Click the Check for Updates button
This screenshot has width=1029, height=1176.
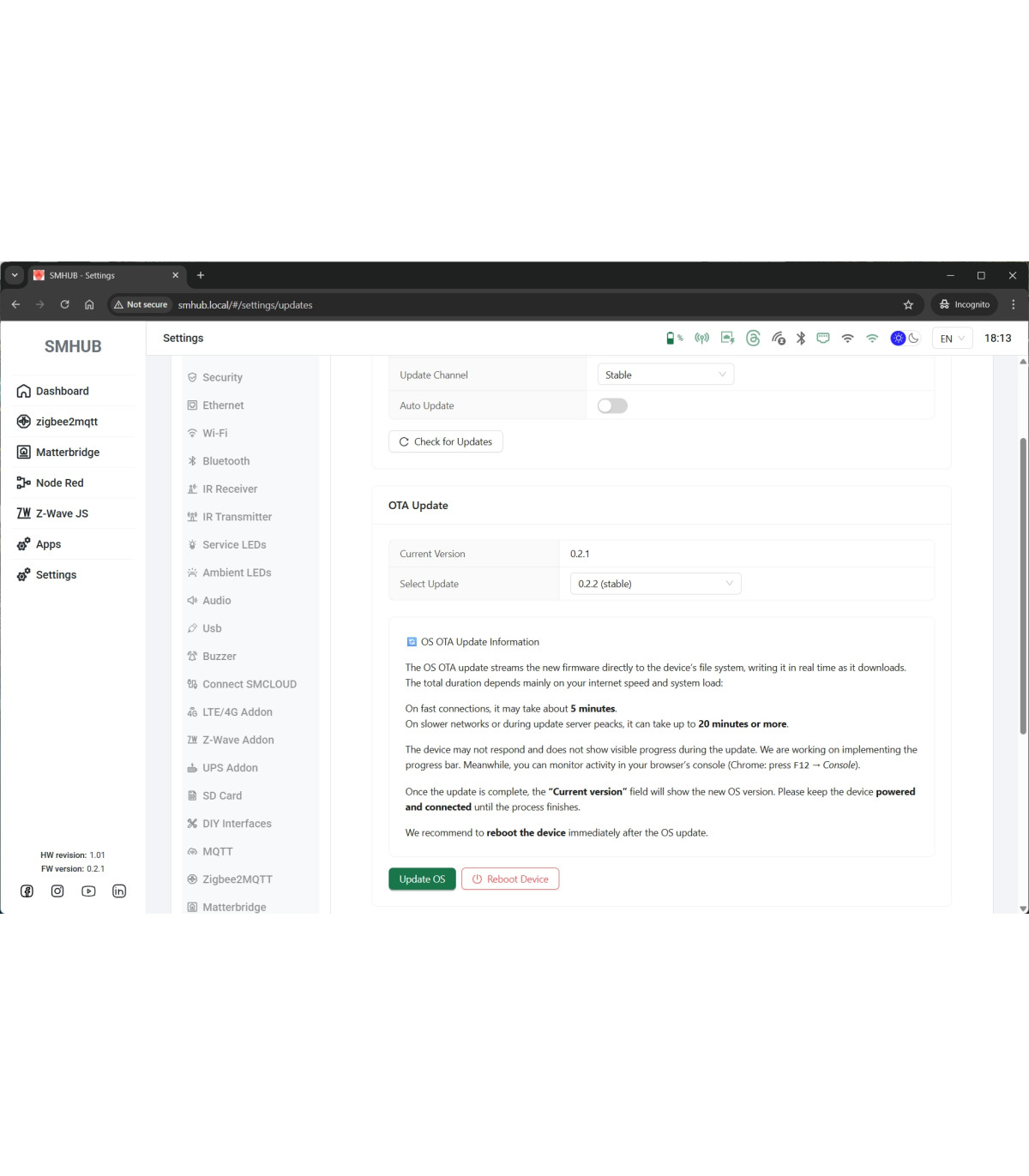coord(446,442)
